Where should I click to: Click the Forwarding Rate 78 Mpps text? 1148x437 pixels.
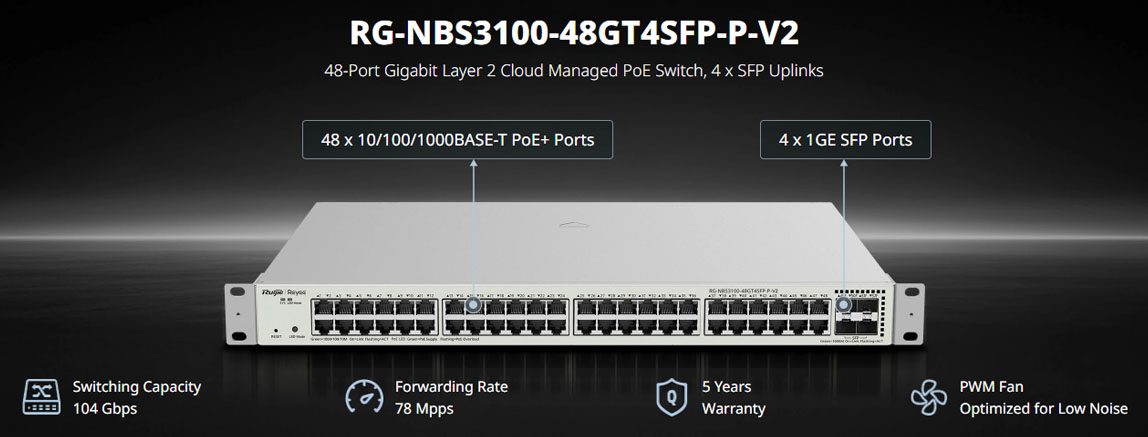click(x=451, y=397)
